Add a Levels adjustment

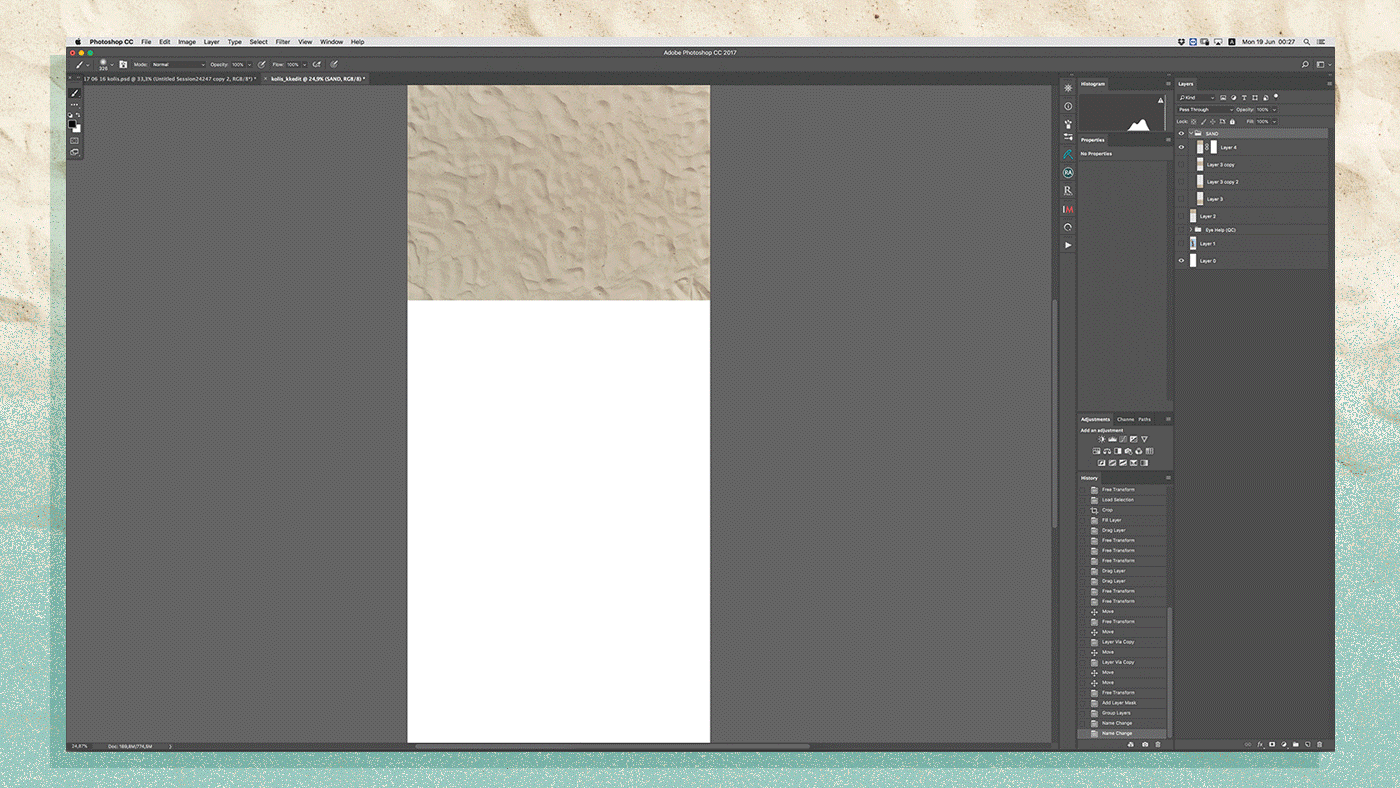1112,439
